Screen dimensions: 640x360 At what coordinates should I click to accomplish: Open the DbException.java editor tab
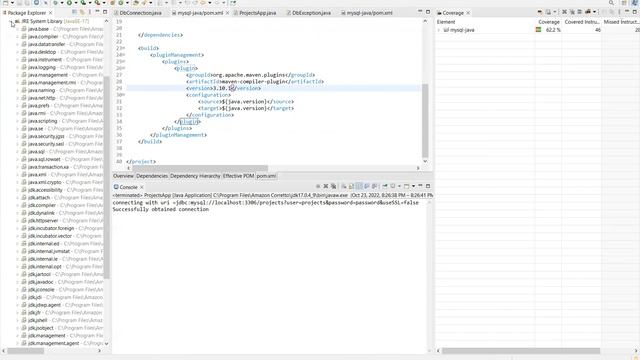click(311, 13)
